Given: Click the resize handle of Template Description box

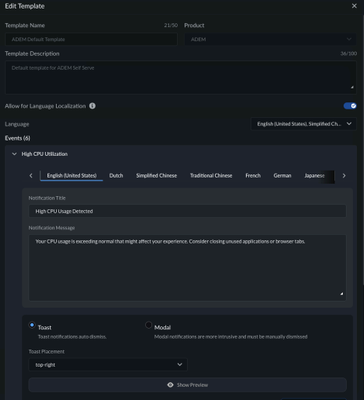Looking at the screenshot, I should click(352, 87).
